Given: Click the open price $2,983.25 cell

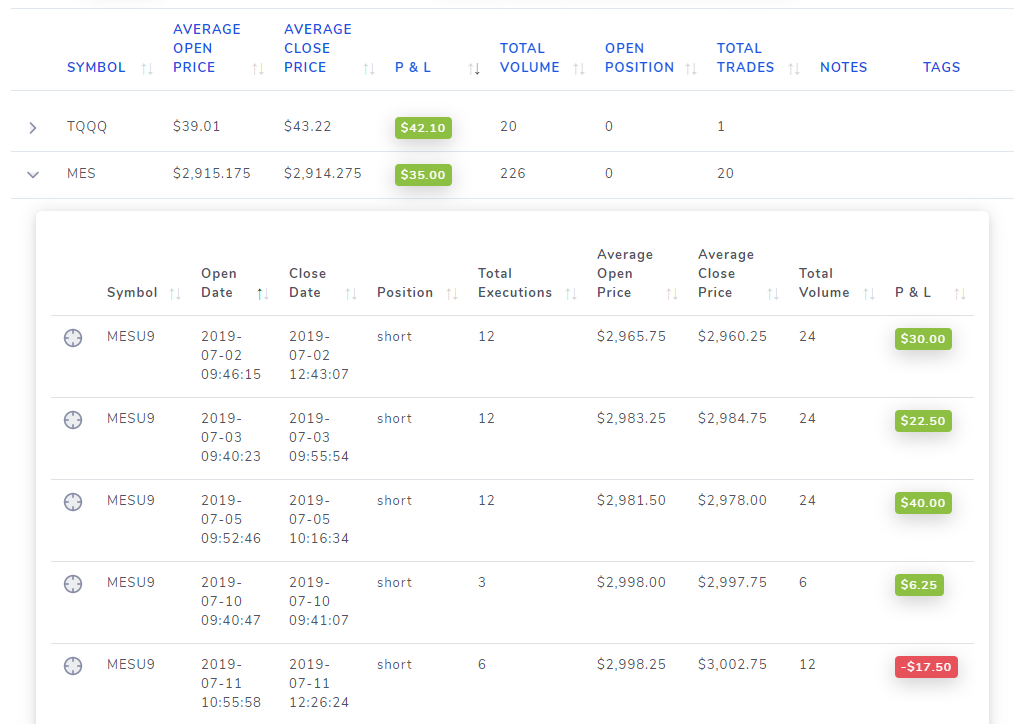Looking at the screenshot, I should [x=631, y=419].
